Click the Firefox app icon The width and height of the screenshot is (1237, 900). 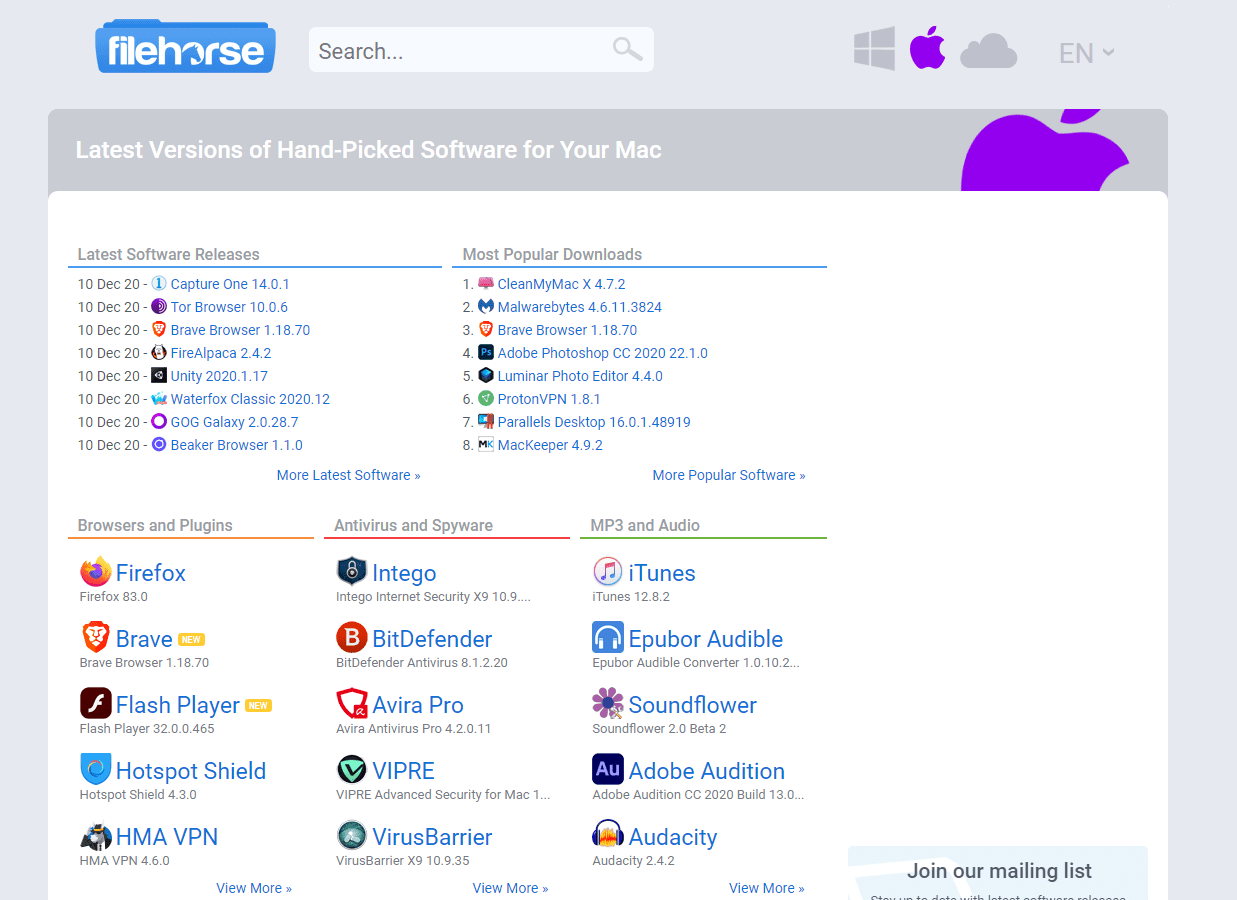pos(96,573)
